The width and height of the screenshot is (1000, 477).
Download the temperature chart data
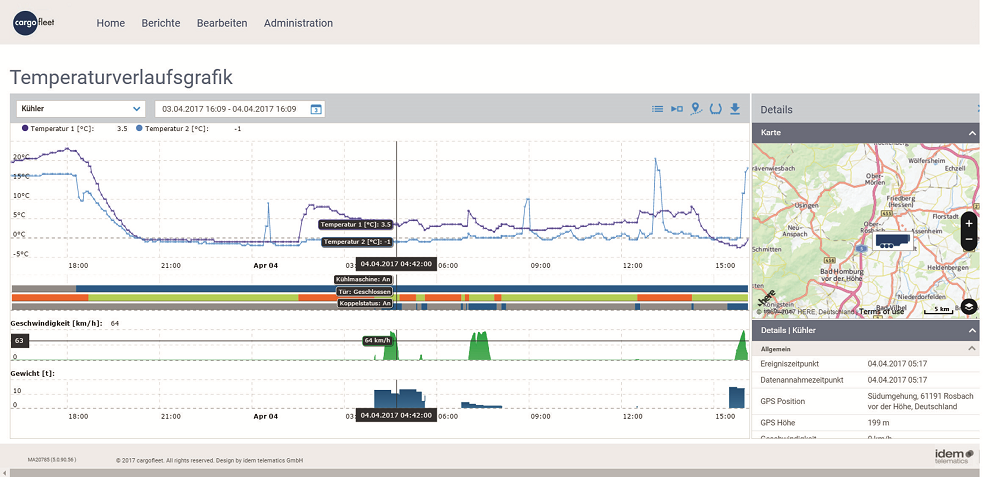click(735, 109)
